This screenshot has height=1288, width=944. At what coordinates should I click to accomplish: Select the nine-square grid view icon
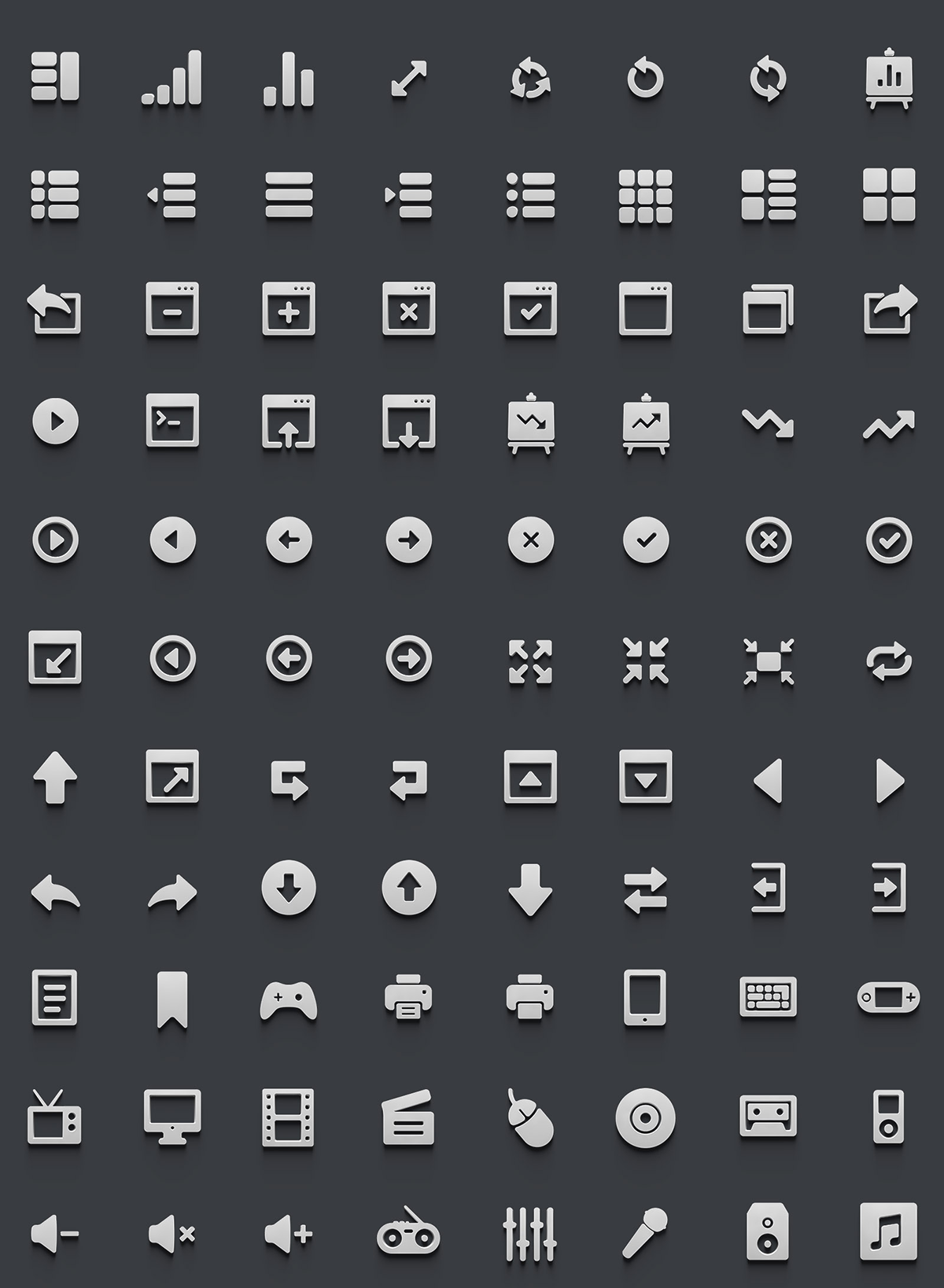[x=645, y=196]
